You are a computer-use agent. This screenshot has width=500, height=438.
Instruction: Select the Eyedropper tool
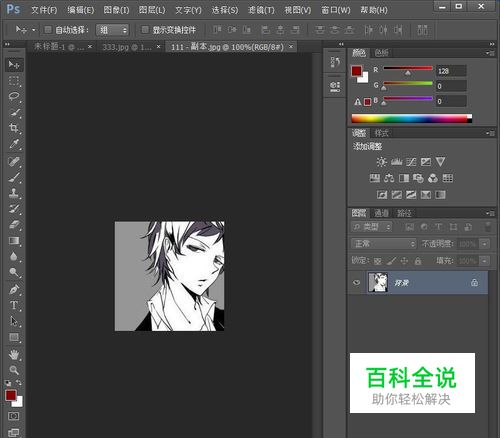(x=14, y=144)
